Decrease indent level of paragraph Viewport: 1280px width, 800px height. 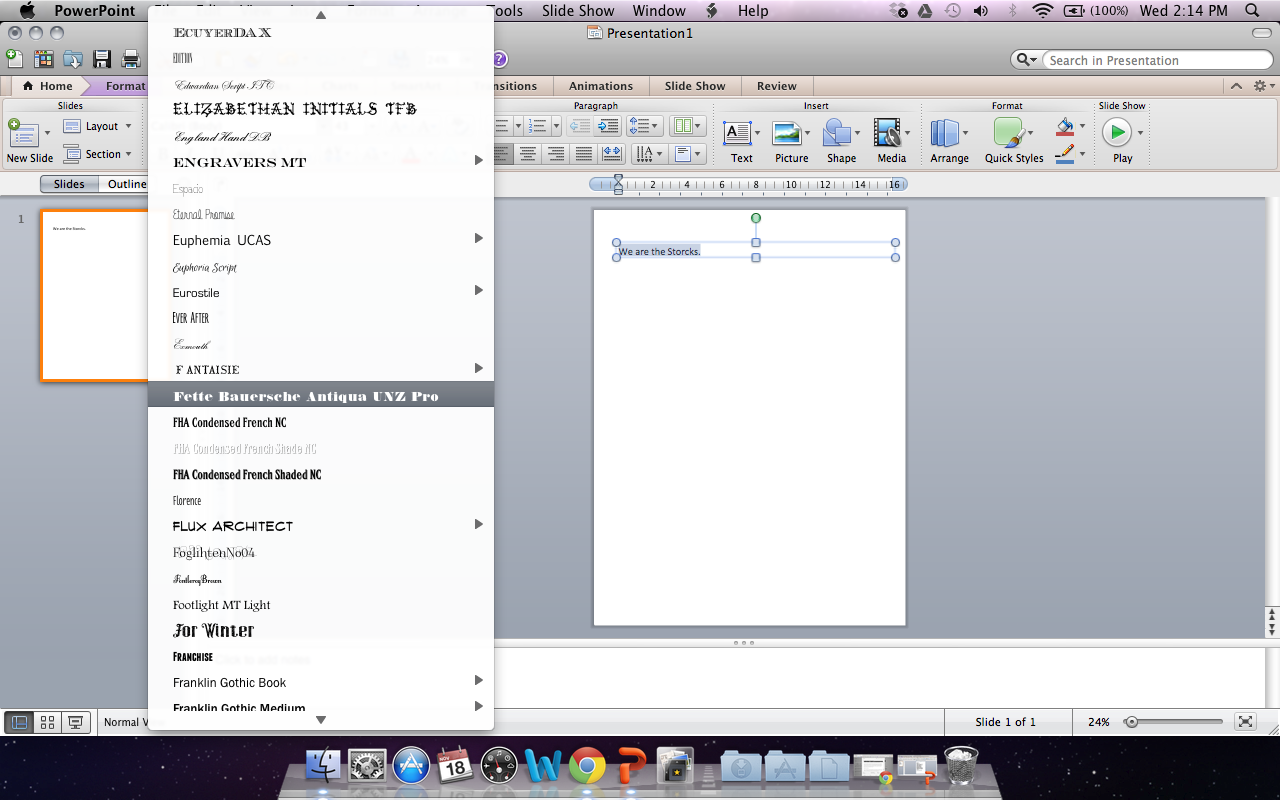(579, 126)
